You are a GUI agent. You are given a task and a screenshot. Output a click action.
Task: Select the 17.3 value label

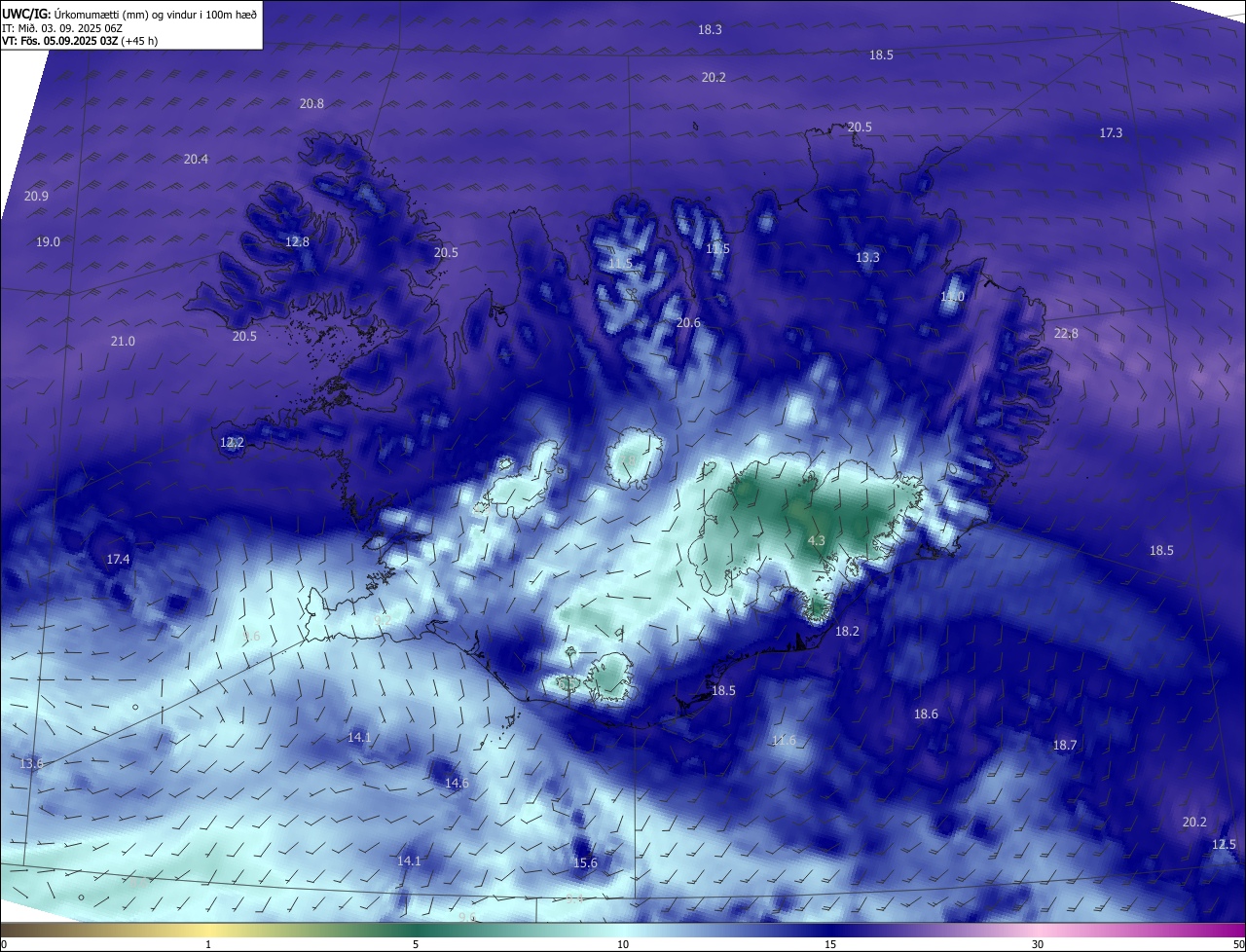pos(1111,133)
